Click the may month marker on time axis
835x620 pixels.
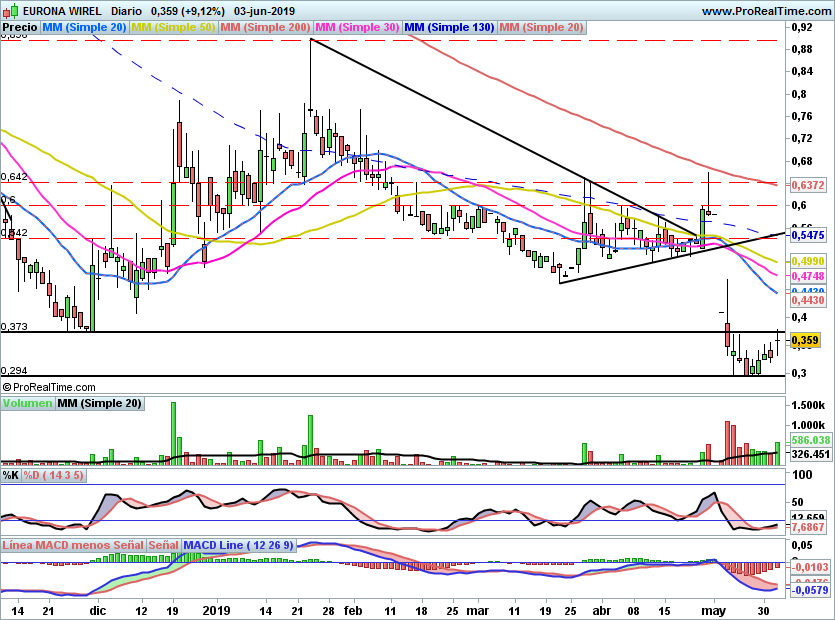pos(714,611)
